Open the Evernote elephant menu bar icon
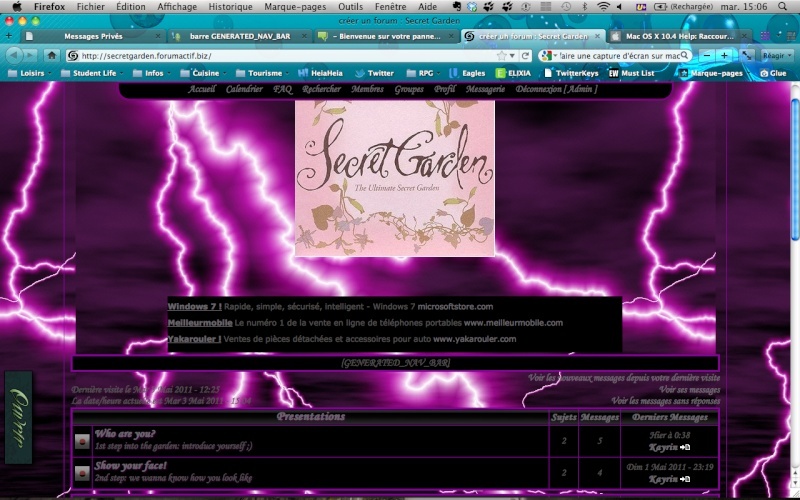Viewport: 800px width, 500px height. tap(457, 7)
